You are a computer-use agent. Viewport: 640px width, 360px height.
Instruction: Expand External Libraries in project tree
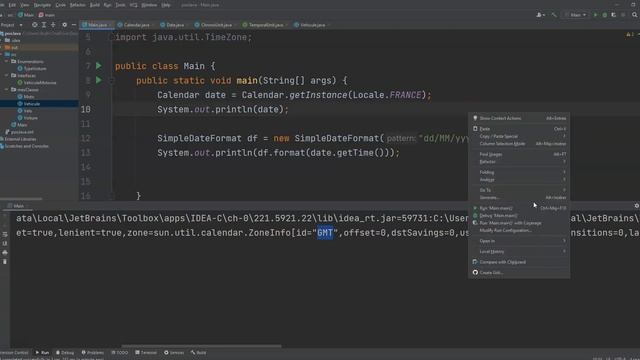click(20, 139)
